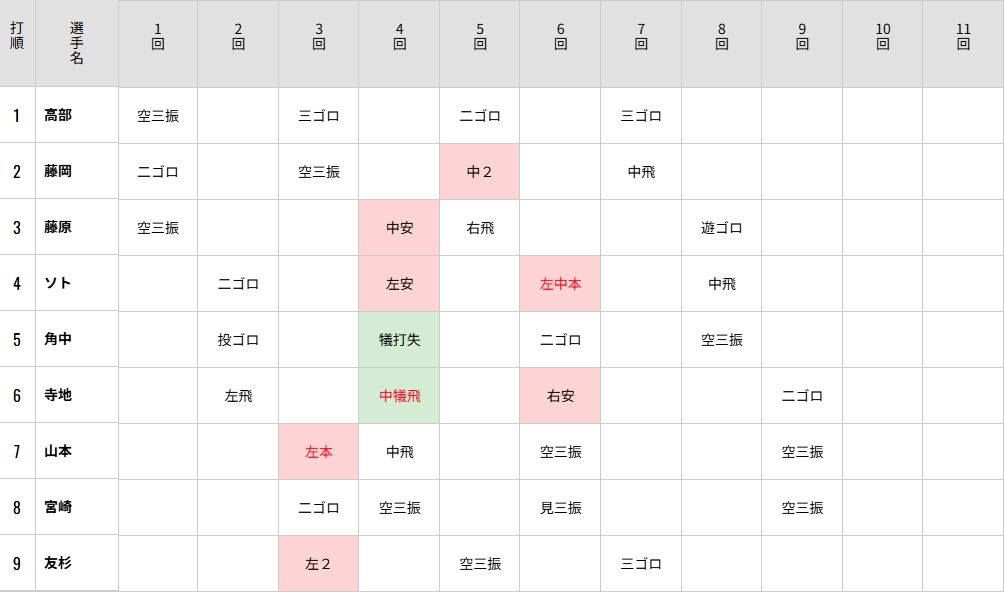Select 藤原's 右飛 result cell
1004x592 pixels.
click(480, 227)
